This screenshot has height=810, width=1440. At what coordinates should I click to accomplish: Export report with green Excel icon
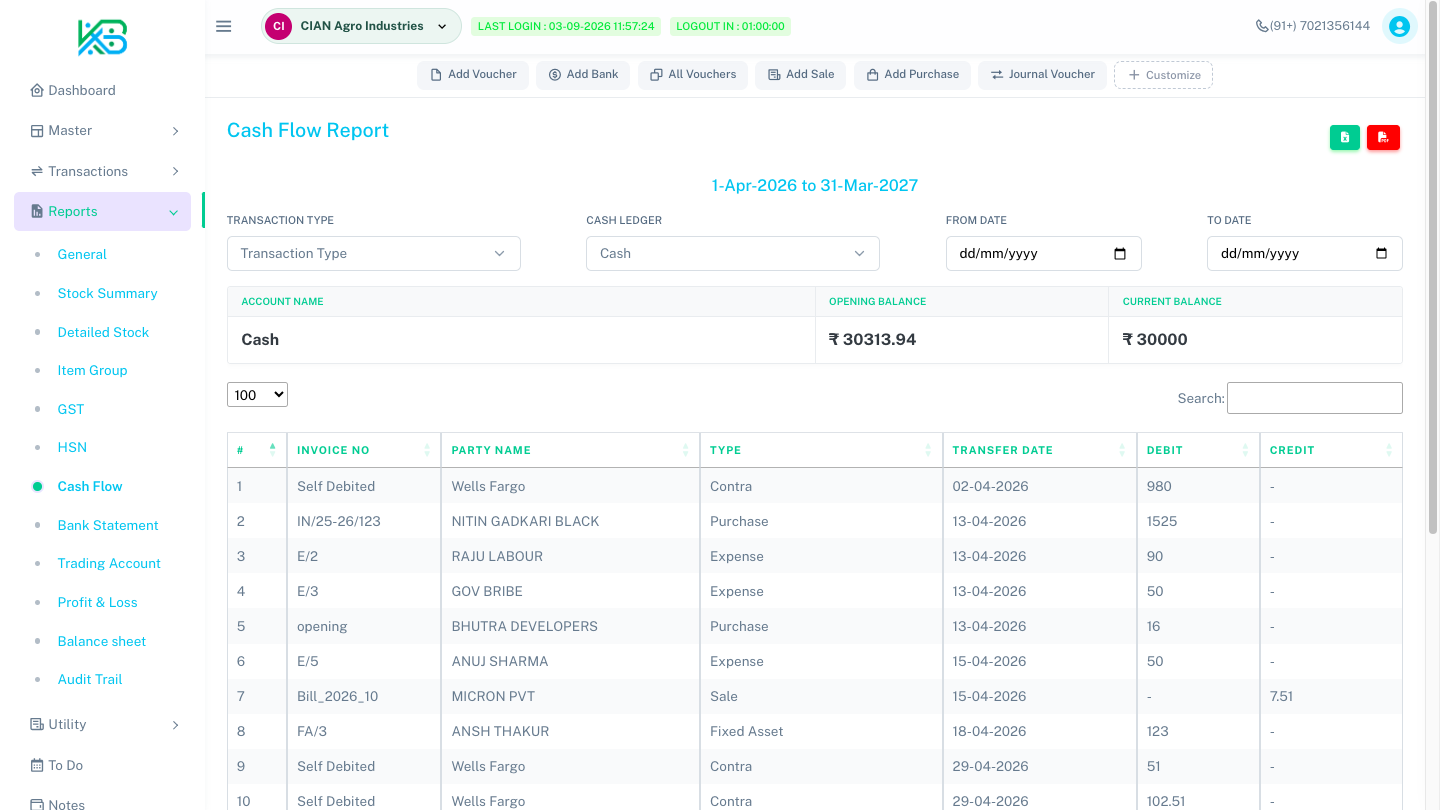pyautogui.click(x=1345, y=138)
